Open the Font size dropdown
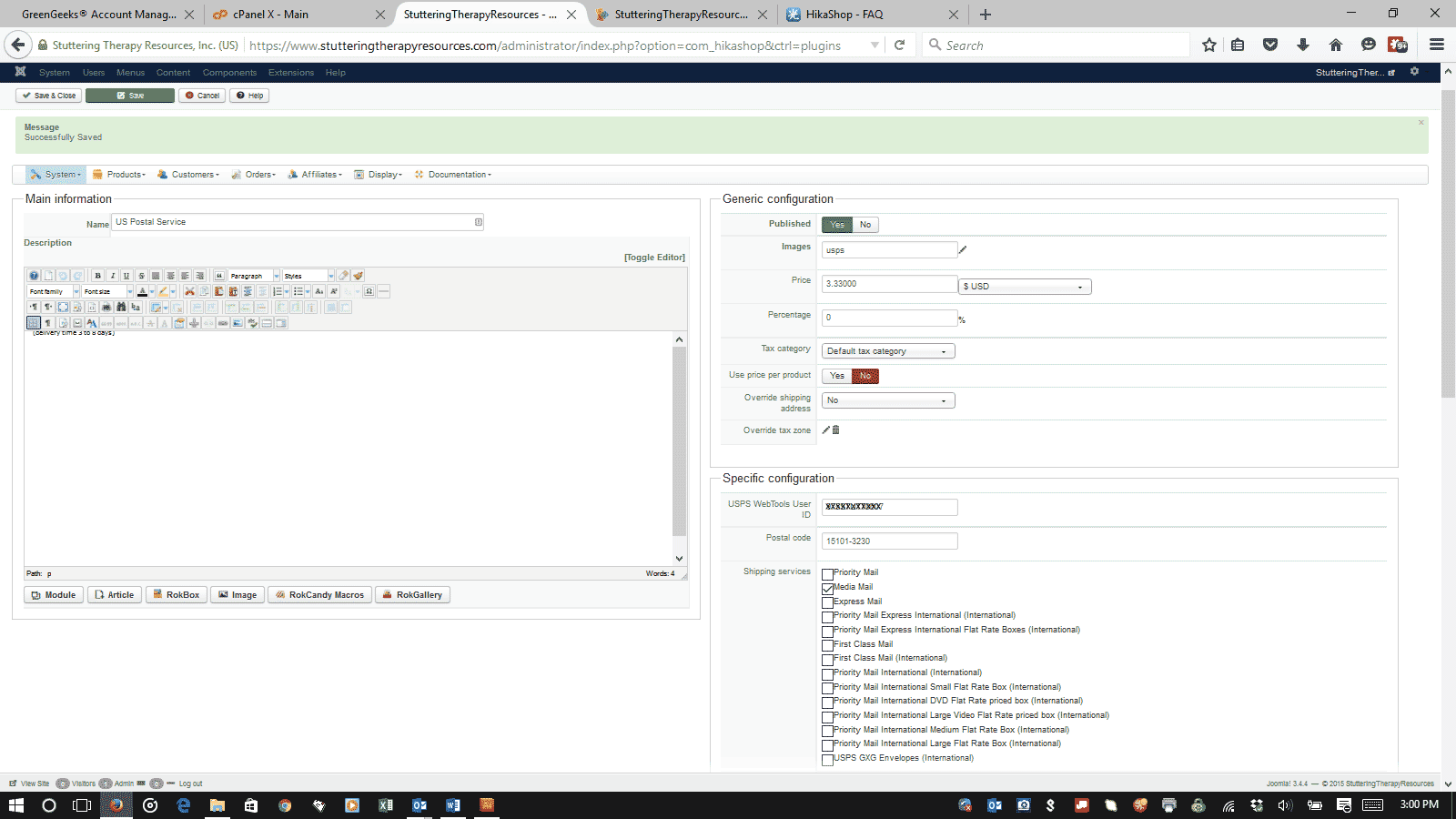This screenshot has height=819, width=1456. coord(108,291)
